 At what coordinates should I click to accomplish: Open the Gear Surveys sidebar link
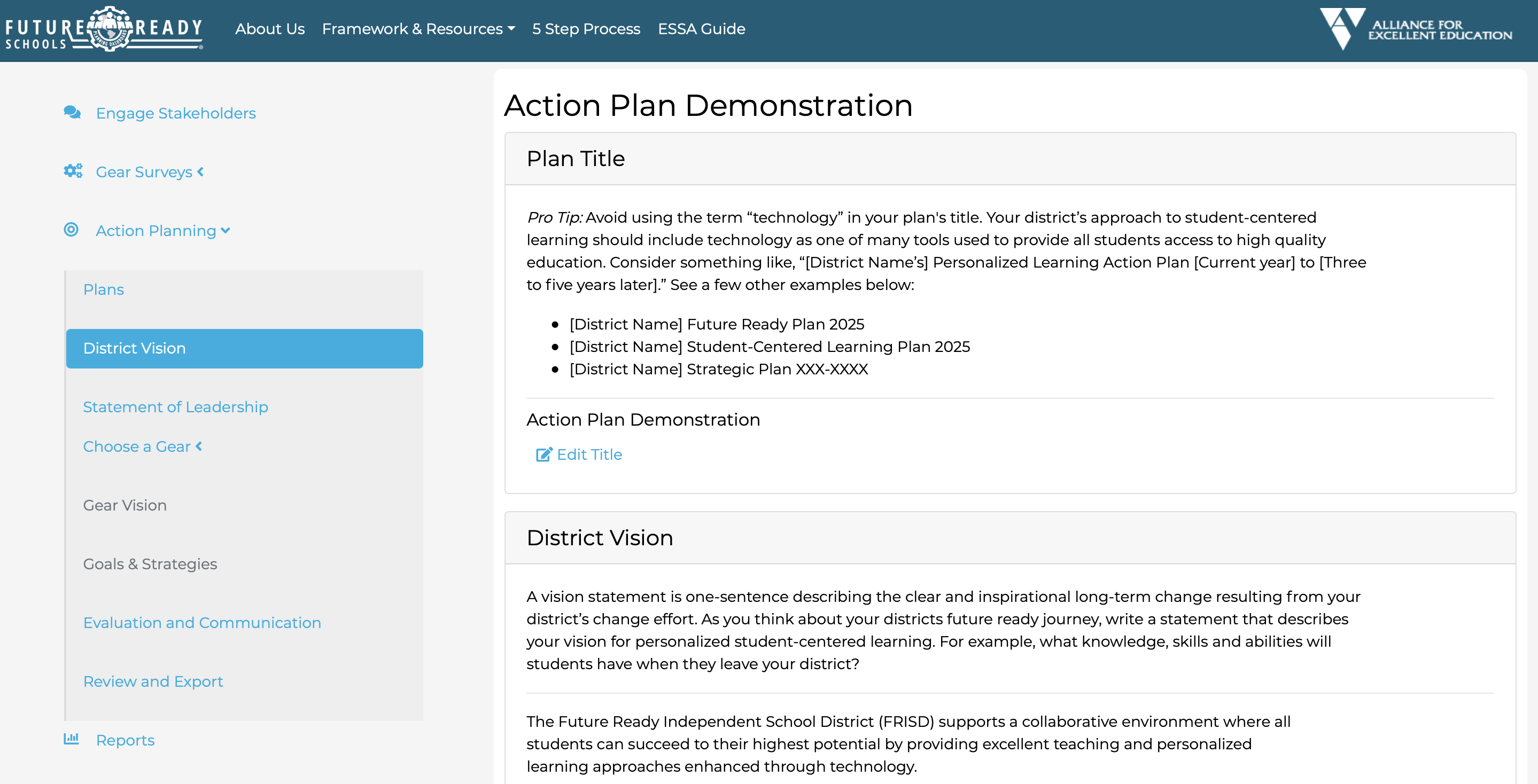pyautogui.click(x=144, y=172)
